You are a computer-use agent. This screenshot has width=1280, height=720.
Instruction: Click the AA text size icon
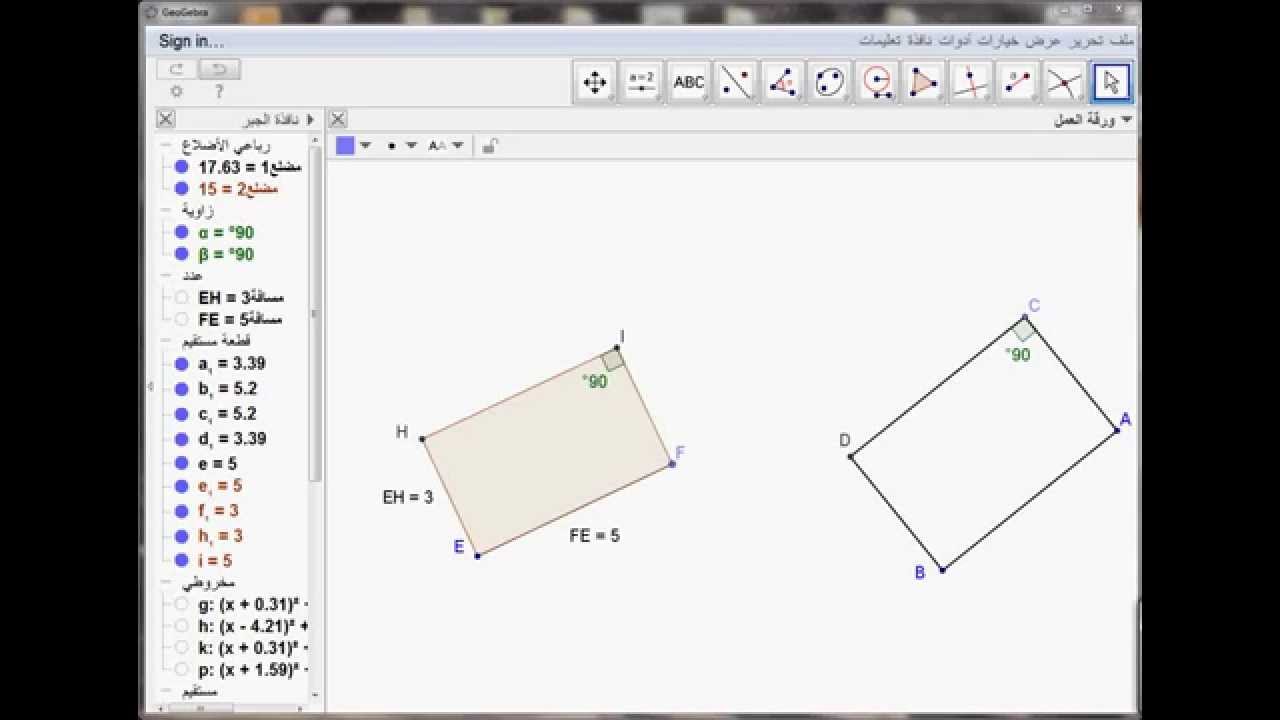[437, 146]
